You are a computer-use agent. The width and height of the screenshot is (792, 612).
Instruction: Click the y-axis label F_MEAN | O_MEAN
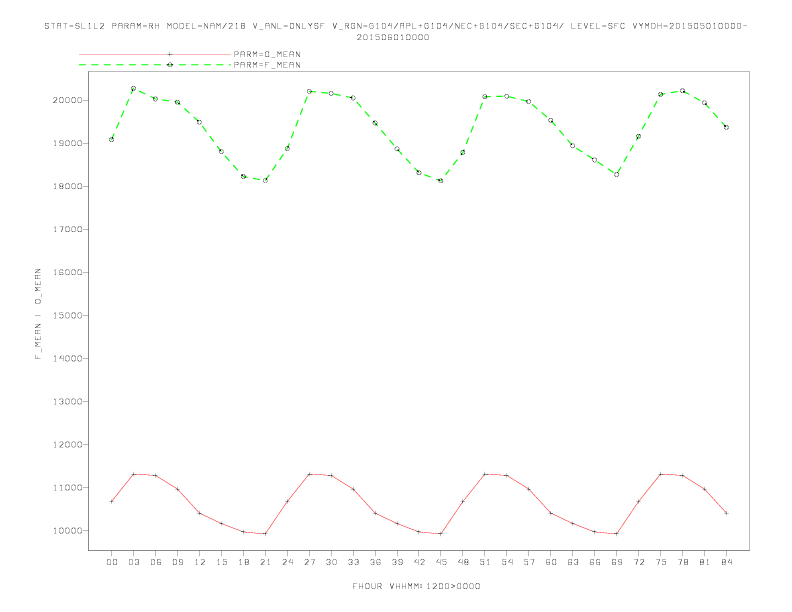point(38,314)
